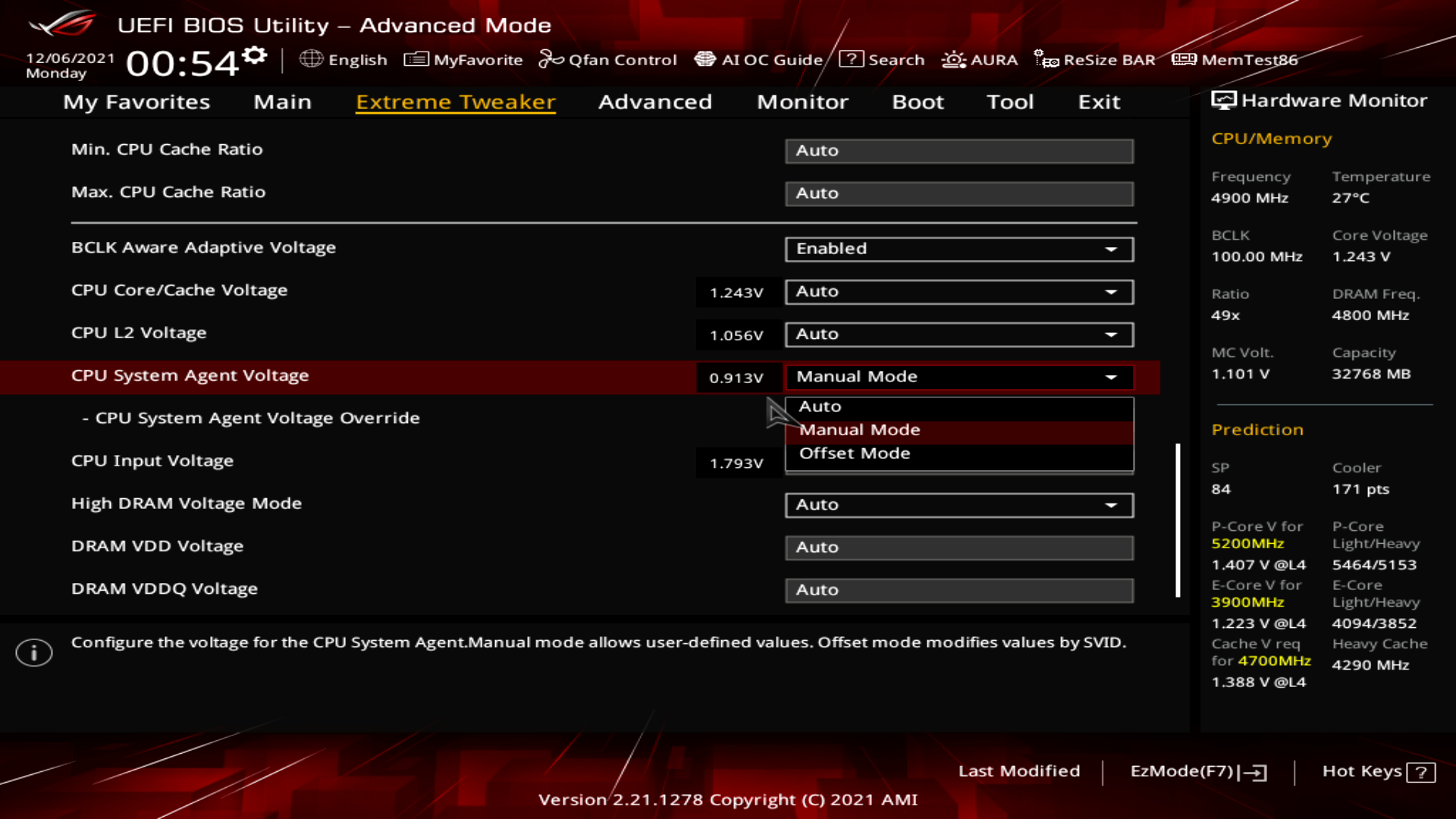Click the vertical scrollbar thumb
The image size is (1456, 819).
(1178, 520)
